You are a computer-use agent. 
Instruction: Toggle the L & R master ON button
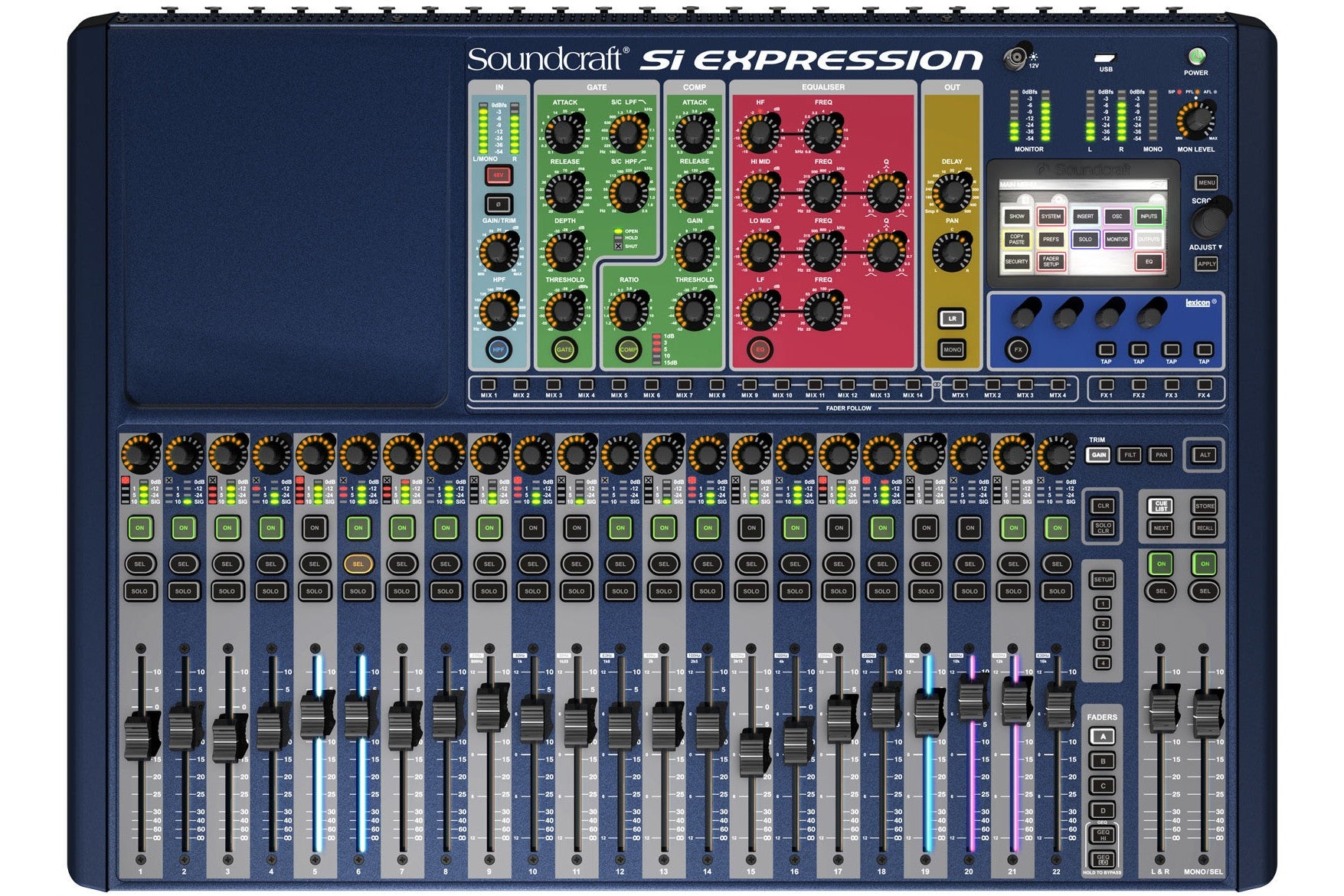(1161, 564)
